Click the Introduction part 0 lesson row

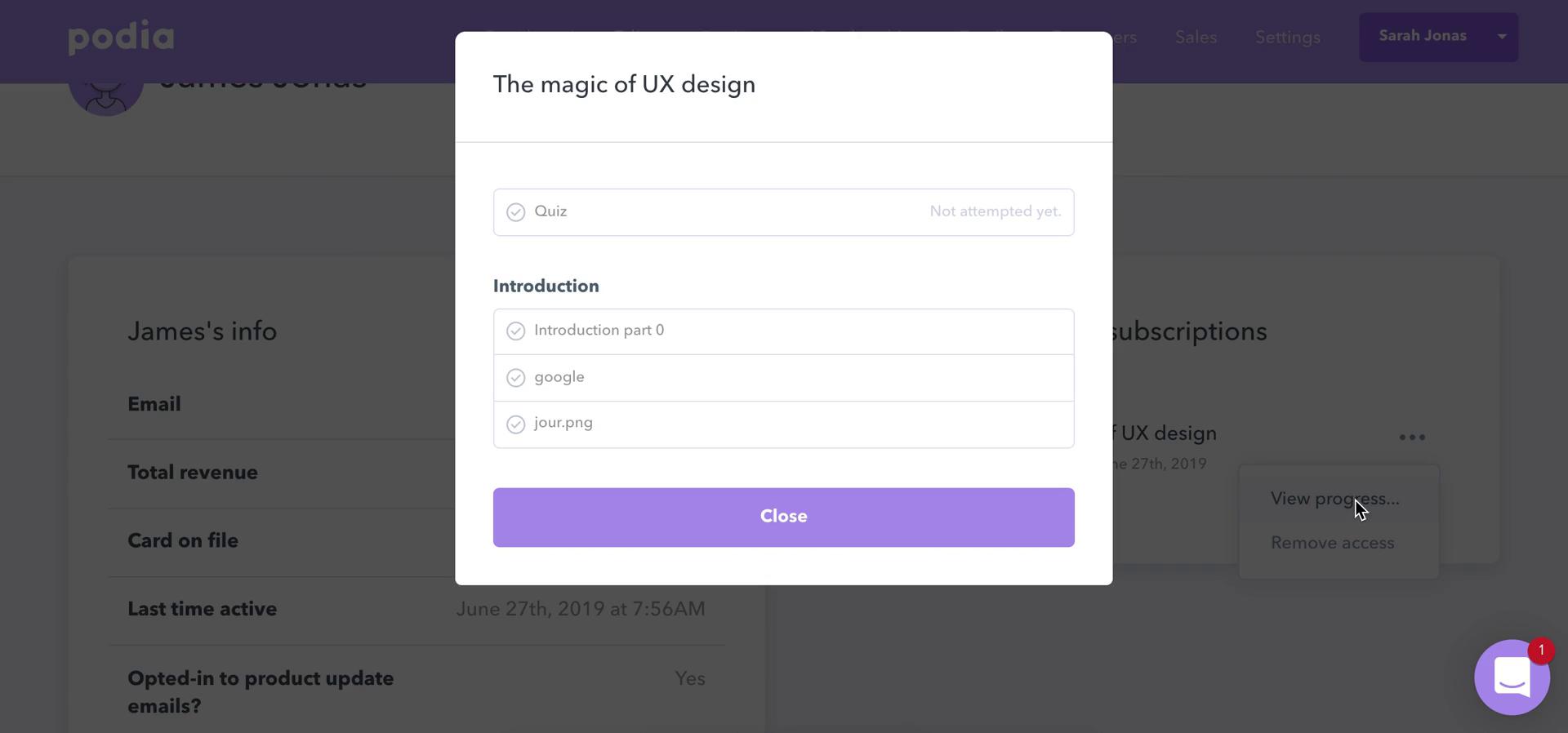783,331
